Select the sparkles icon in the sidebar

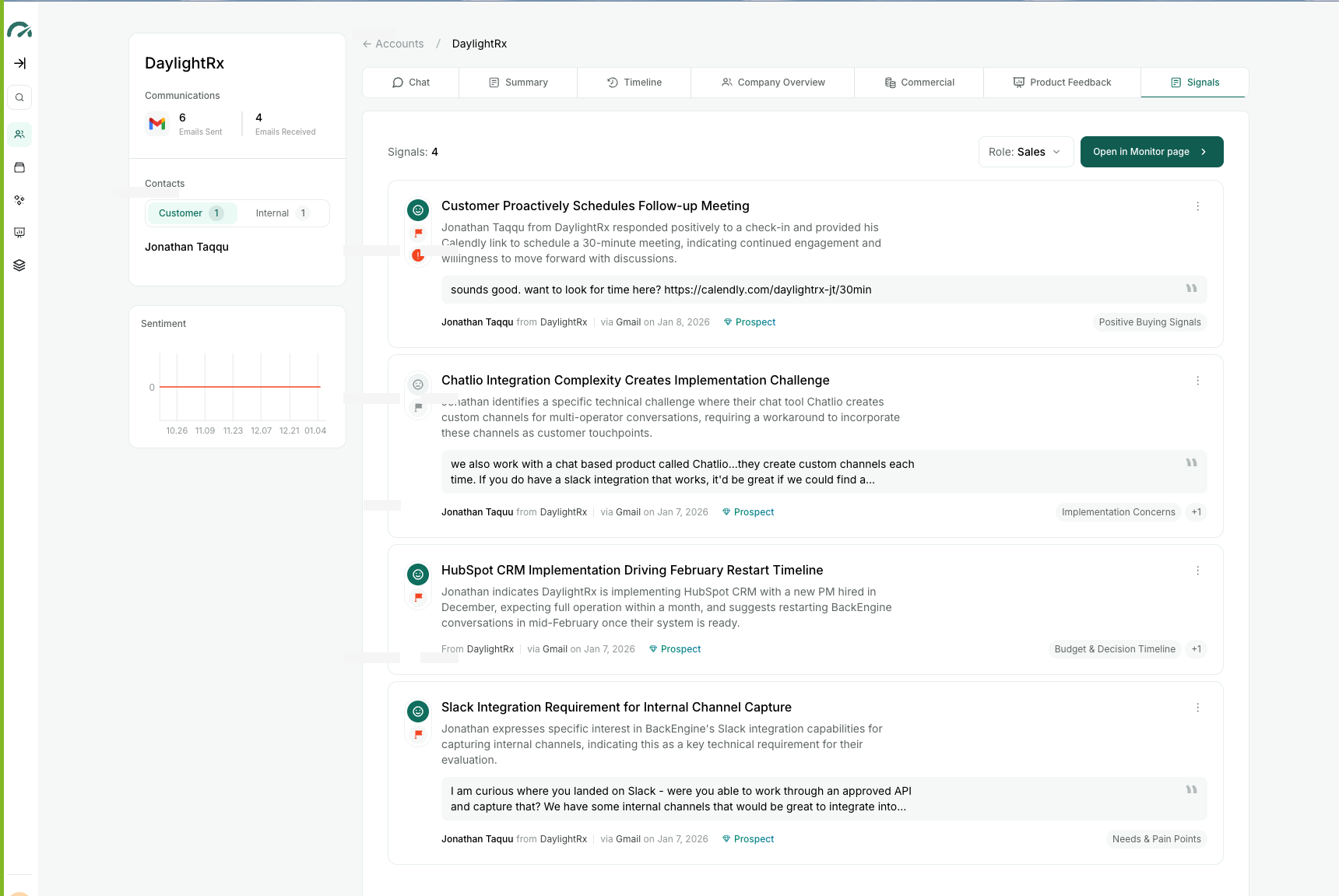coord(19,200)
